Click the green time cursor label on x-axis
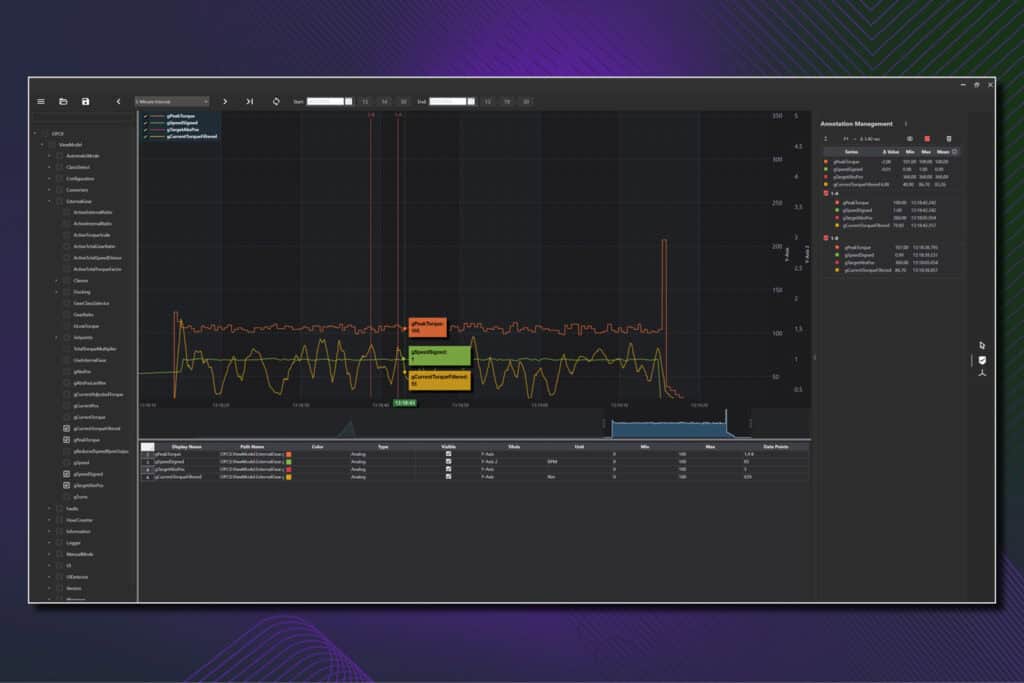Screen dimensions: 1024x683 (405, 404)
